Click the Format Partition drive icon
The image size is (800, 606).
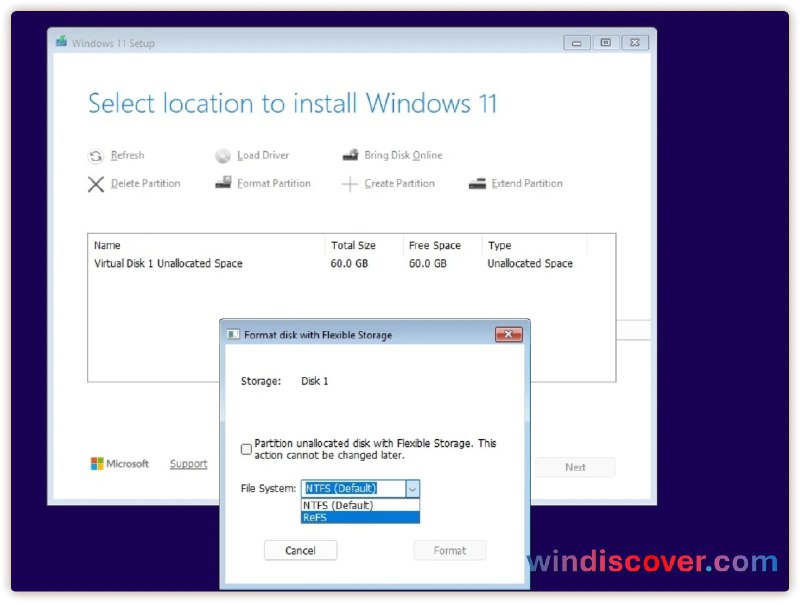click(x=223, y=183)
